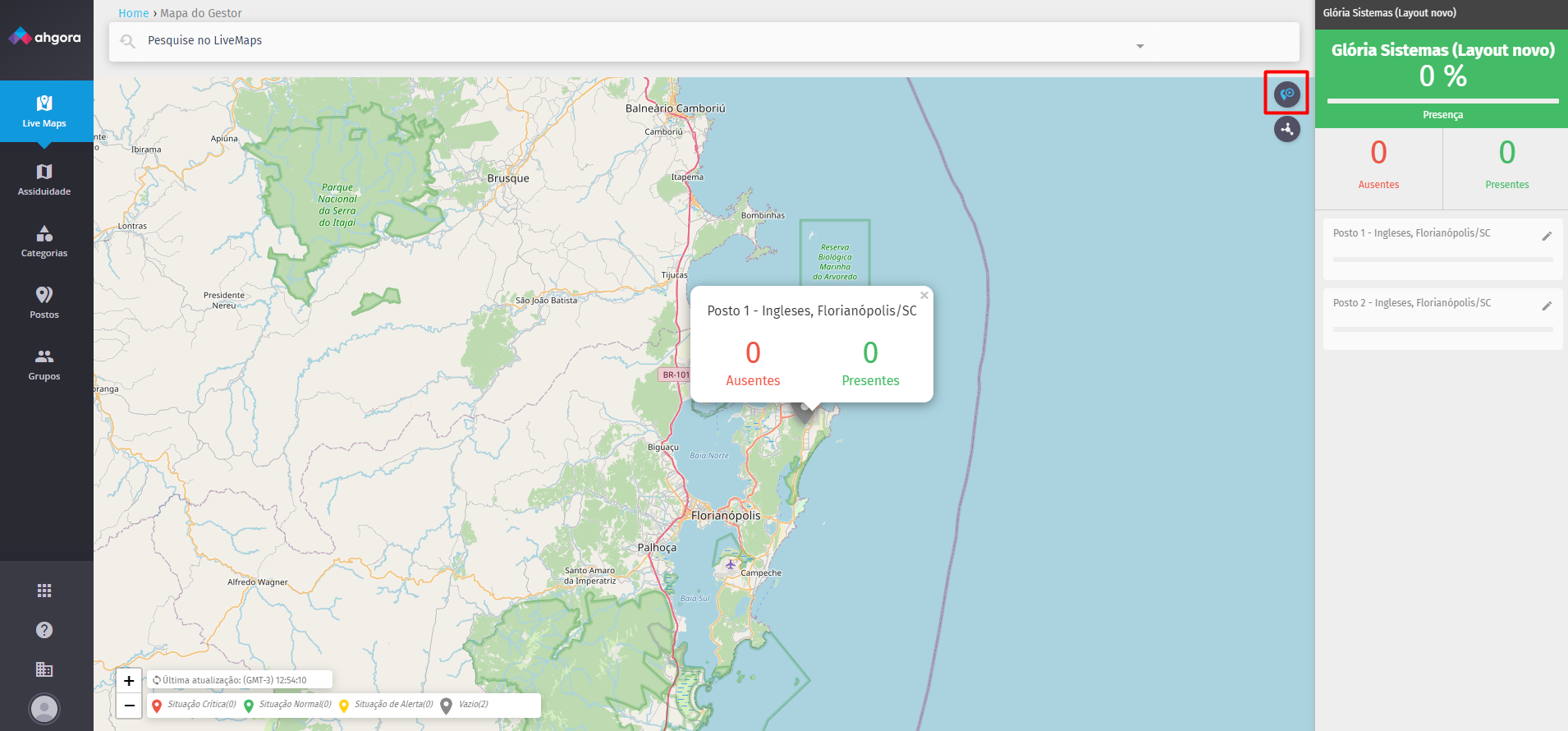
Task: Click Posto 2 presence progress bar
Action: (1442, 329)
